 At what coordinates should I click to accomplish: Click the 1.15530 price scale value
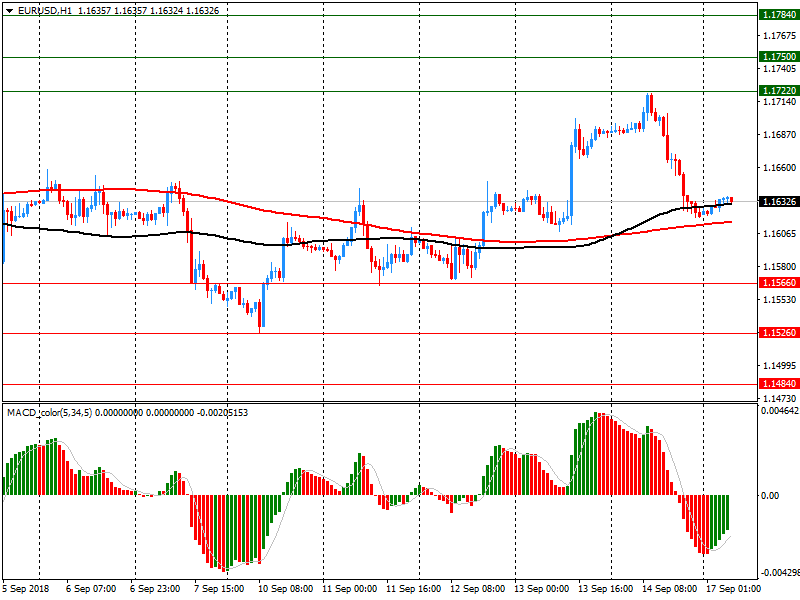click(x=779, y=299)
